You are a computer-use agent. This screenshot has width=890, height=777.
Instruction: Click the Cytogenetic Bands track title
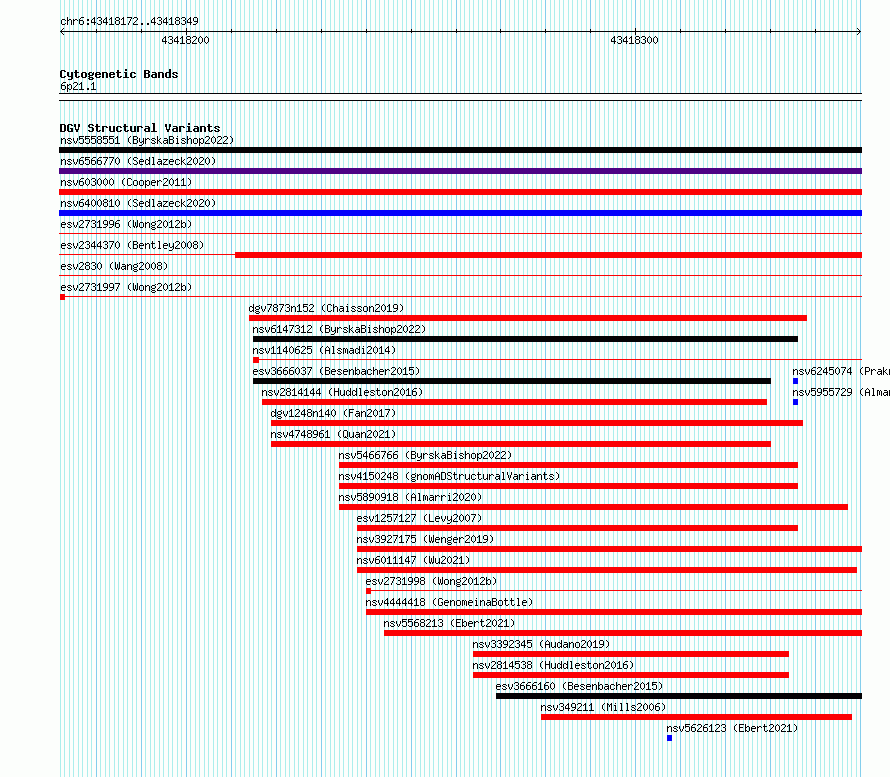point(119,74)
